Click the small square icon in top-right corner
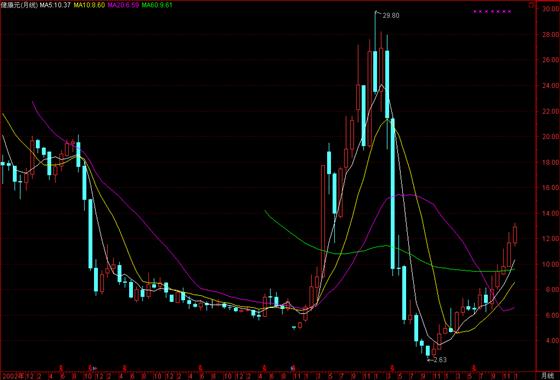Image resolution: width=560 pixels, height=380 pixels. point(531,5)
